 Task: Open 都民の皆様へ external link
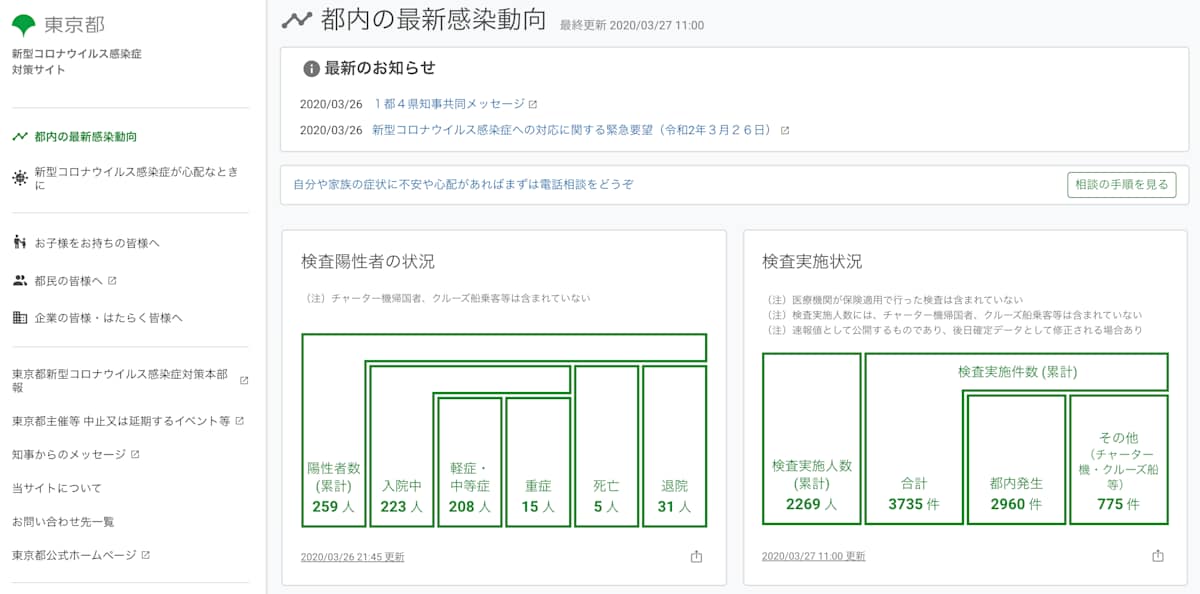click(x=69, y=281)
